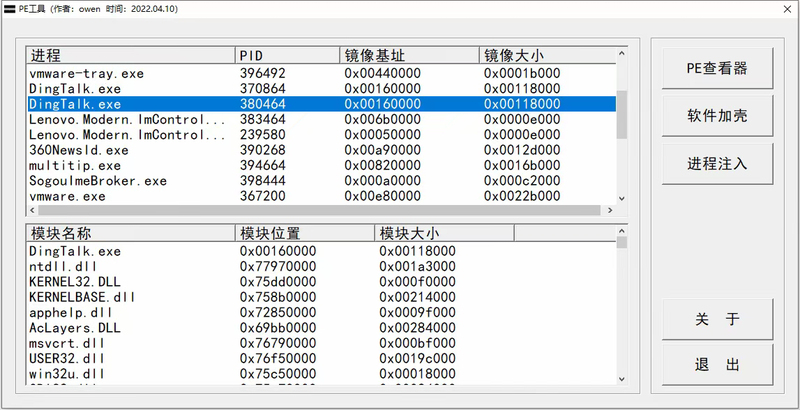Select the 360NewsId.exe process
Screen dimensions: 800x410
click(321, 150)
